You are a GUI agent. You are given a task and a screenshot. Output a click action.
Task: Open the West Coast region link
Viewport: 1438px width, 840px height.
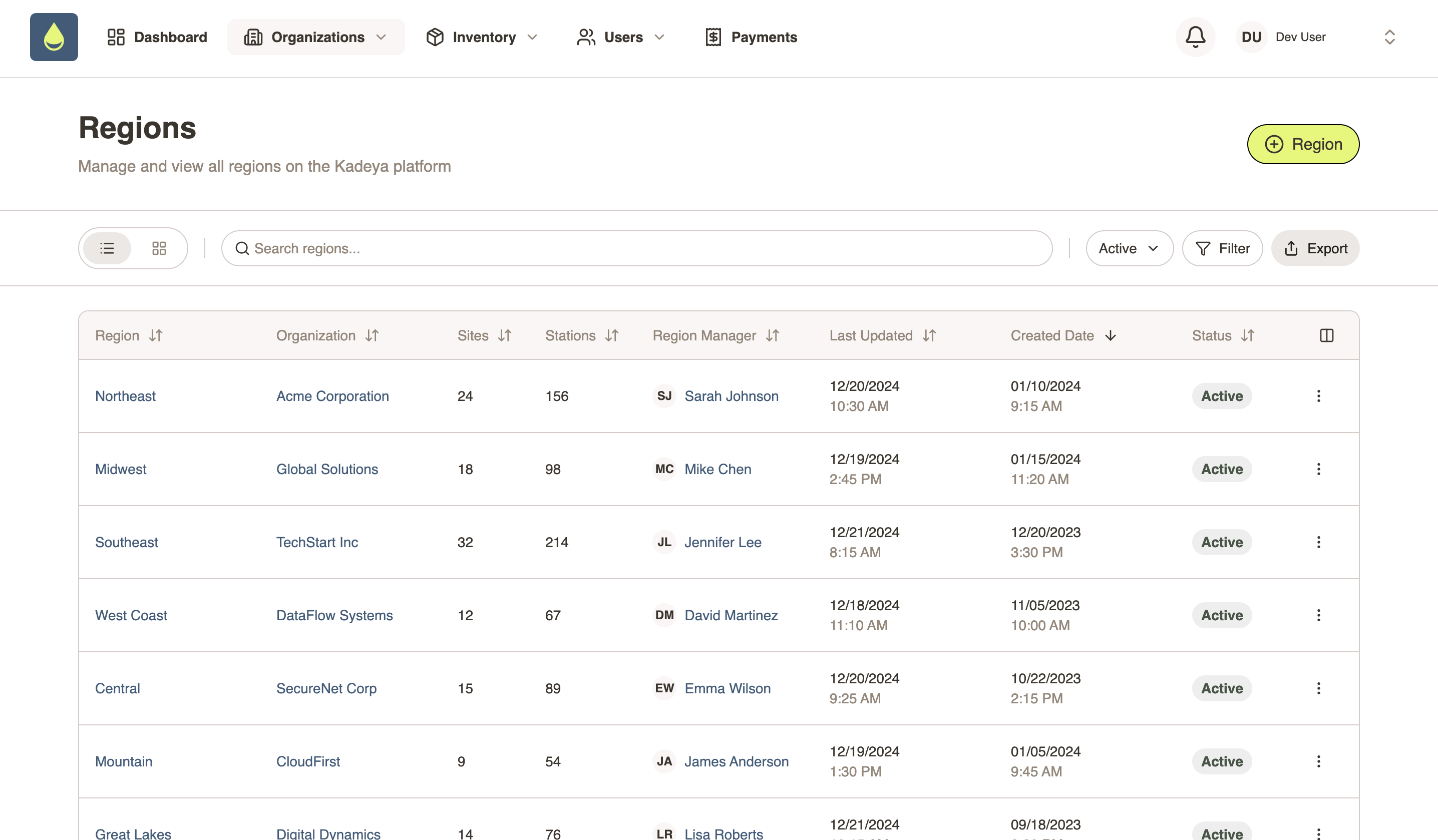pos(131,615)
